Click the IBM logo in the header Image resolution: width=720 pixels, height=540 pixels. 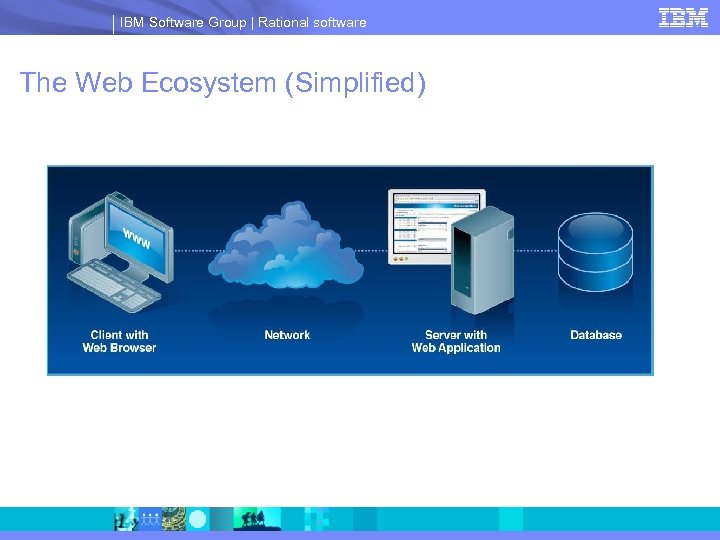pos(683,18)
